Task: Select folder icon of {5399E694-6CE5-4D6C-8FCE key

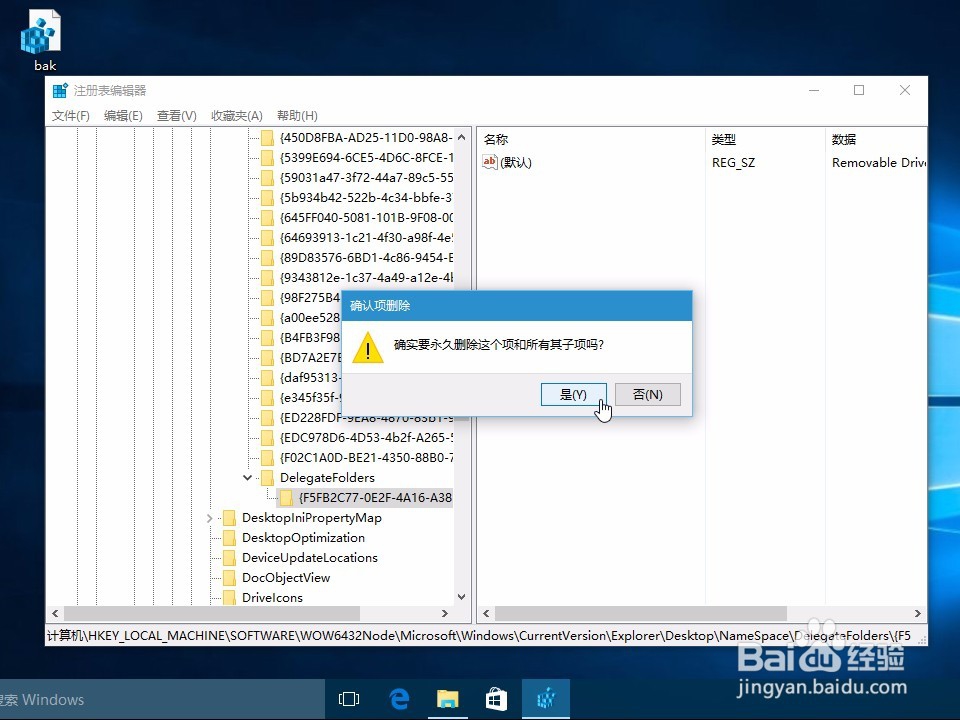Action: (268, 158)
